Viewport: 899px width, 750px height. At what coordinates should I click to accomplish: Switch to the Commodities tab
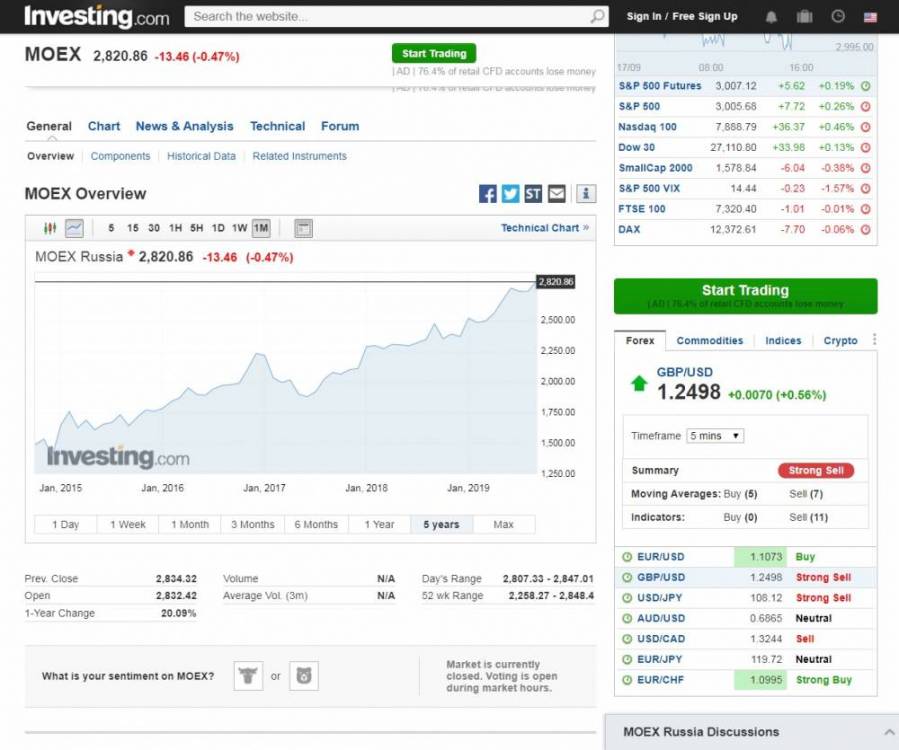710,341
